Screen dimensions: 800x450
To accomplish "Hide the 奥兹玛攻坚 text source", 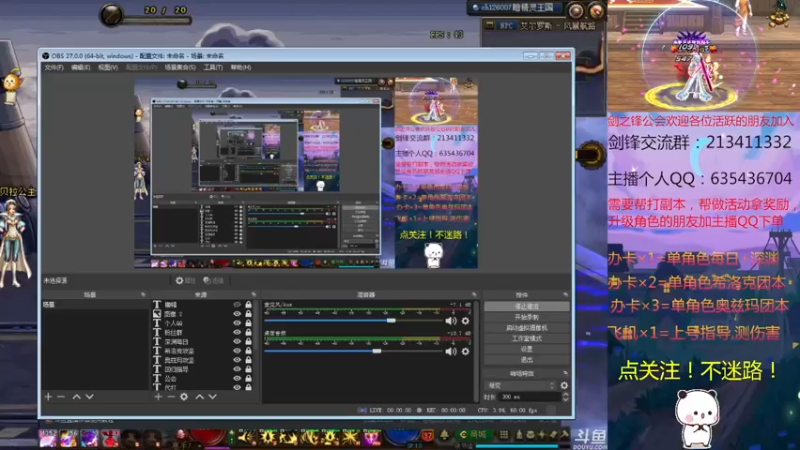I will click(x=237, y=360).
